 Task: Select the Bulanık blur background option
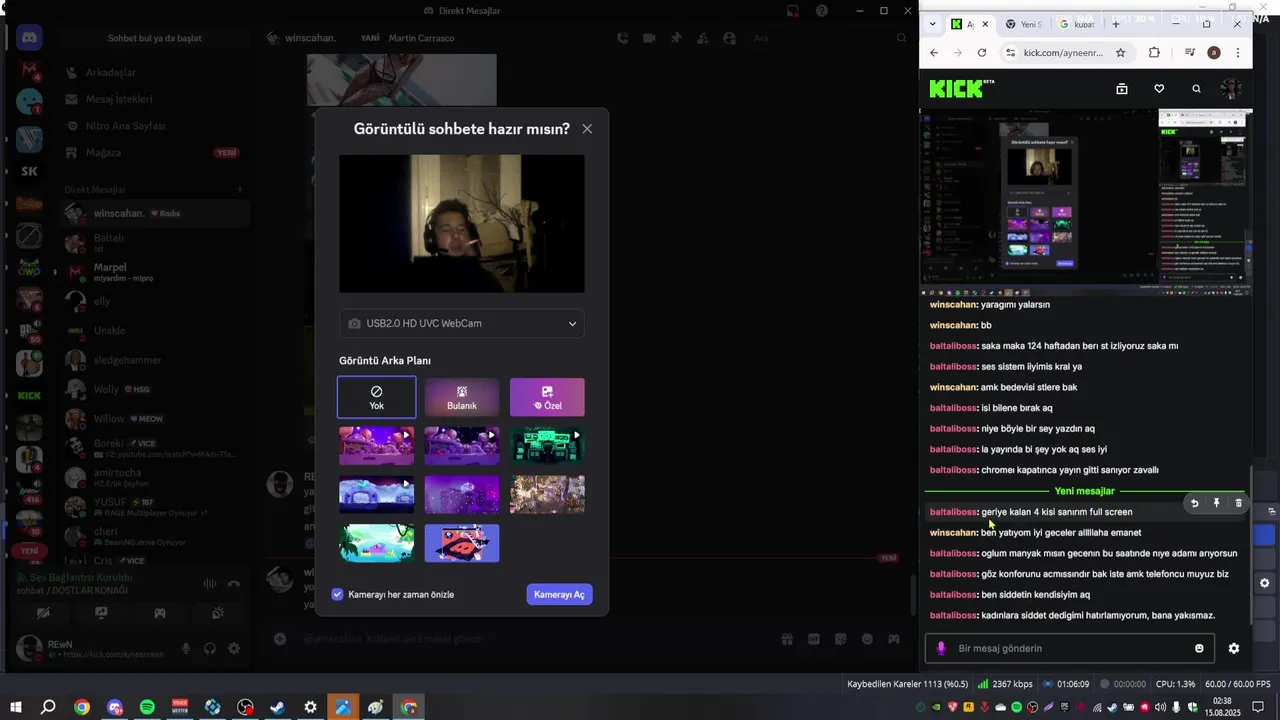click(462, 397)
